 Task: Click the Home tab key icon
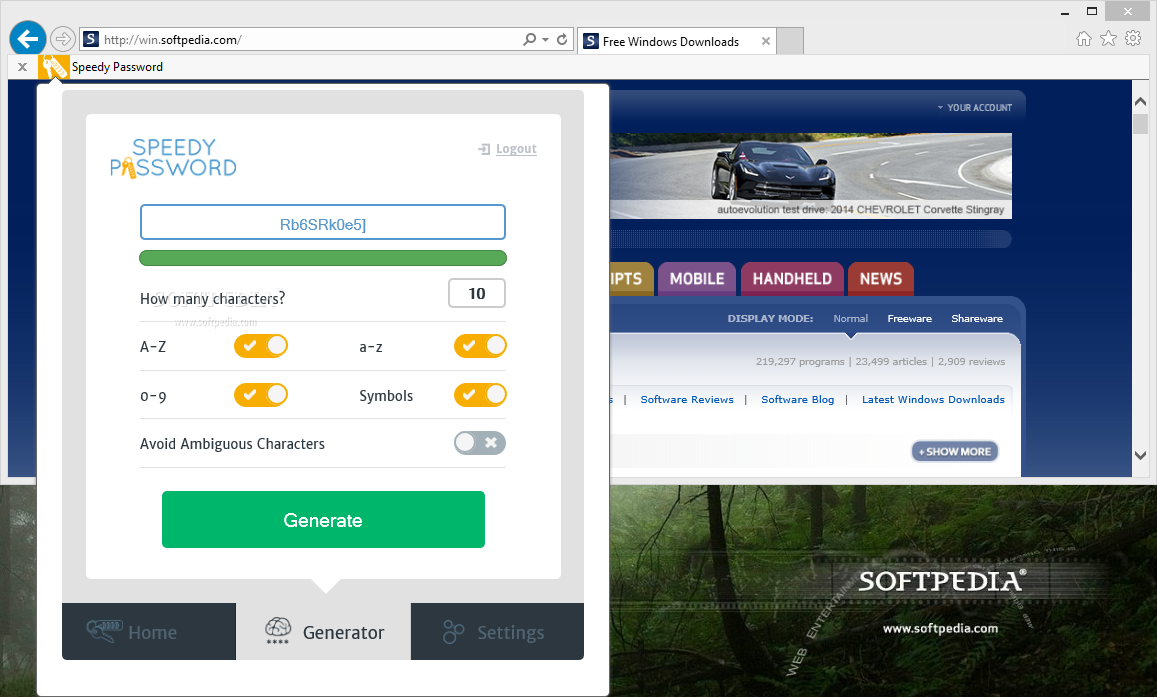104,631
